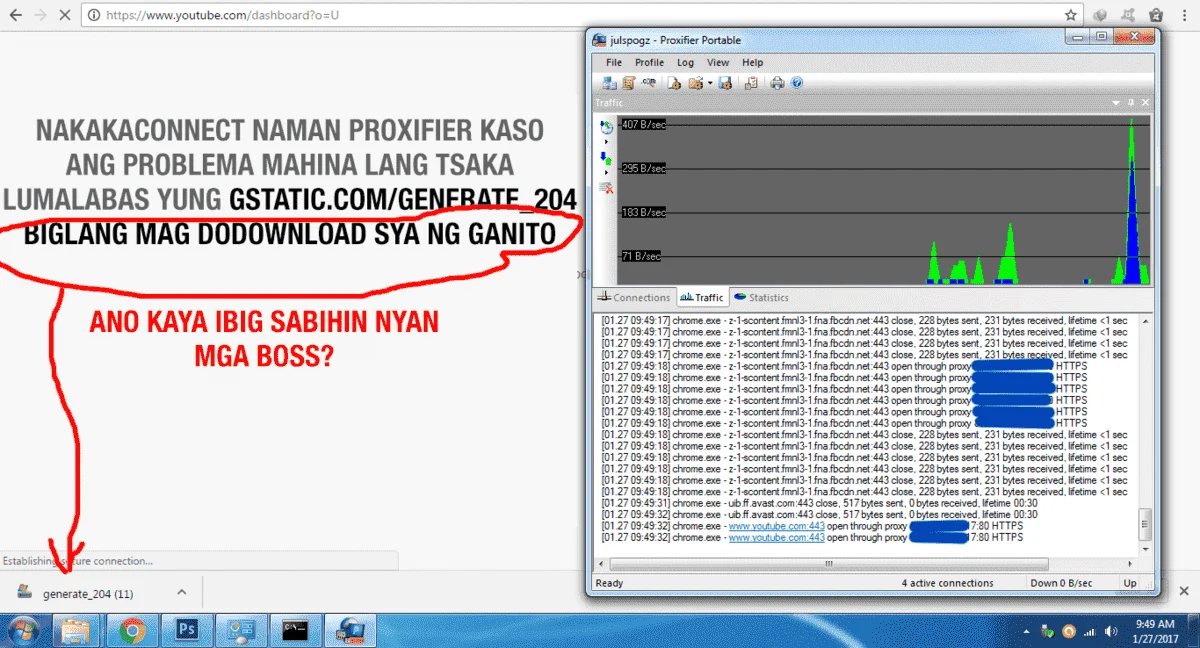This screenshot has width=1200, height=648.
Task: Click the open profile folder icon
Action: click(x=696, y=83)
